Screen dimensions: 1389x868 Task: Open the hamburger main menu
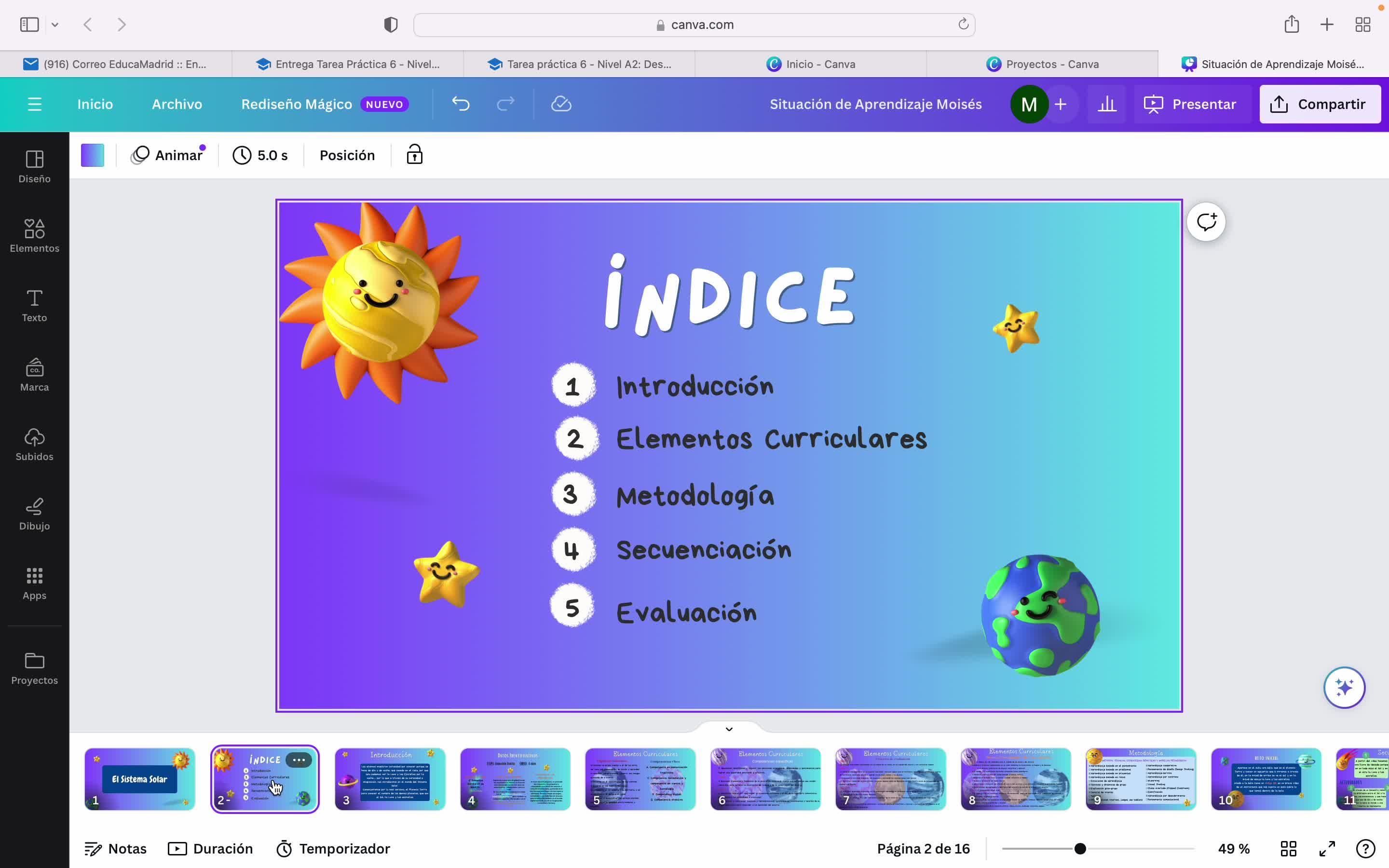click(34, 104)
